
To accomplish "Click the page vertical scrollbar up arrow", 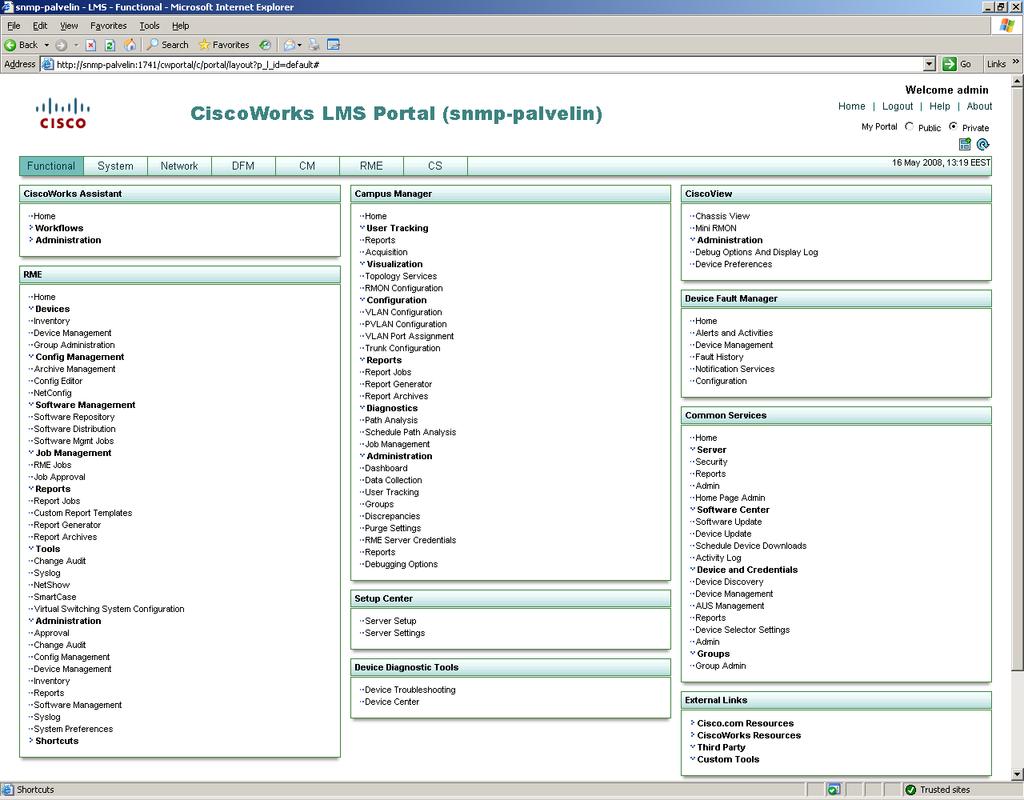I will [x=1017, y=82].
